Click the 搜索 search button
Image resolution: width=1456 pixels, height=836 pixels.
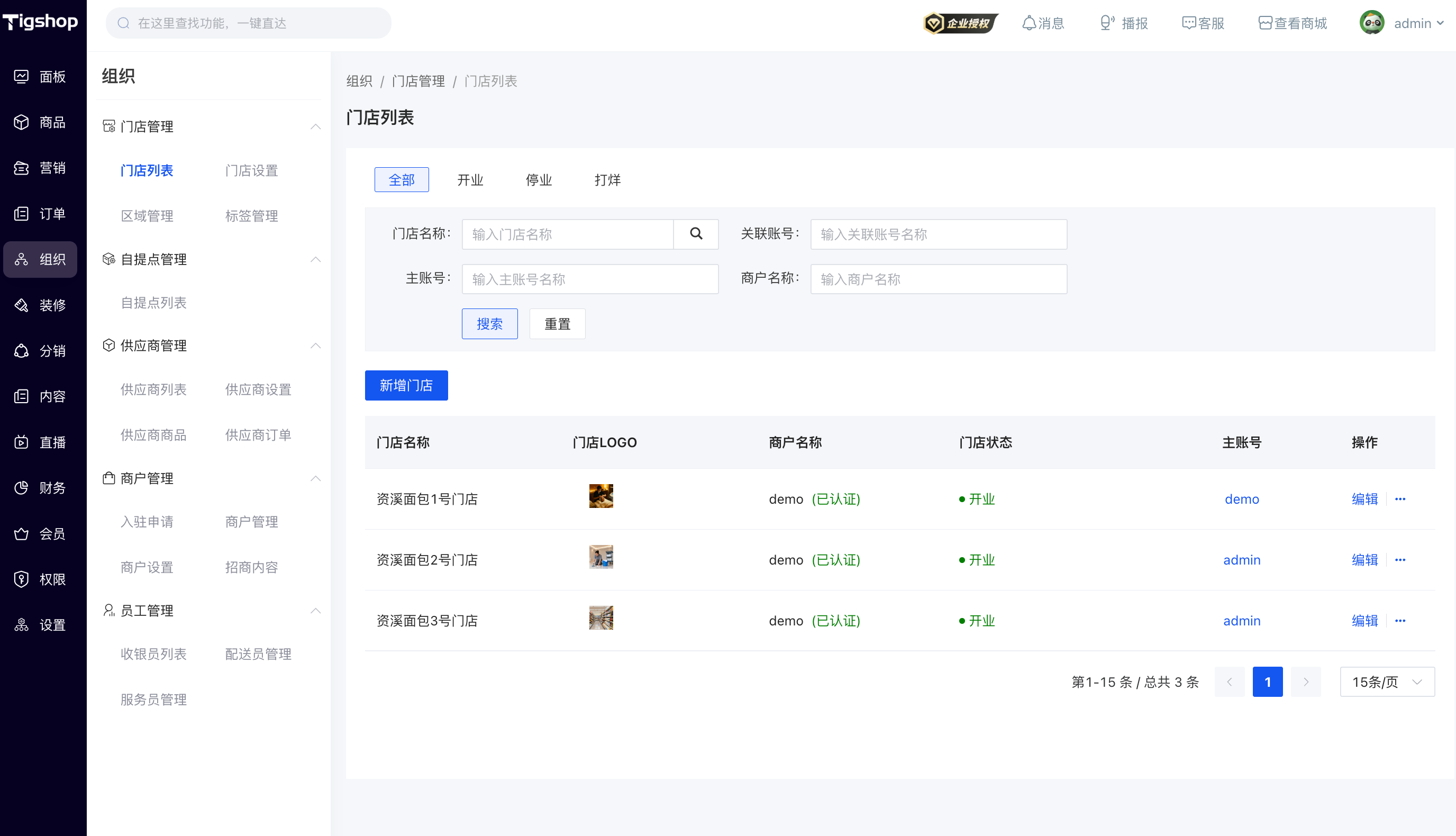coord(490,324)
